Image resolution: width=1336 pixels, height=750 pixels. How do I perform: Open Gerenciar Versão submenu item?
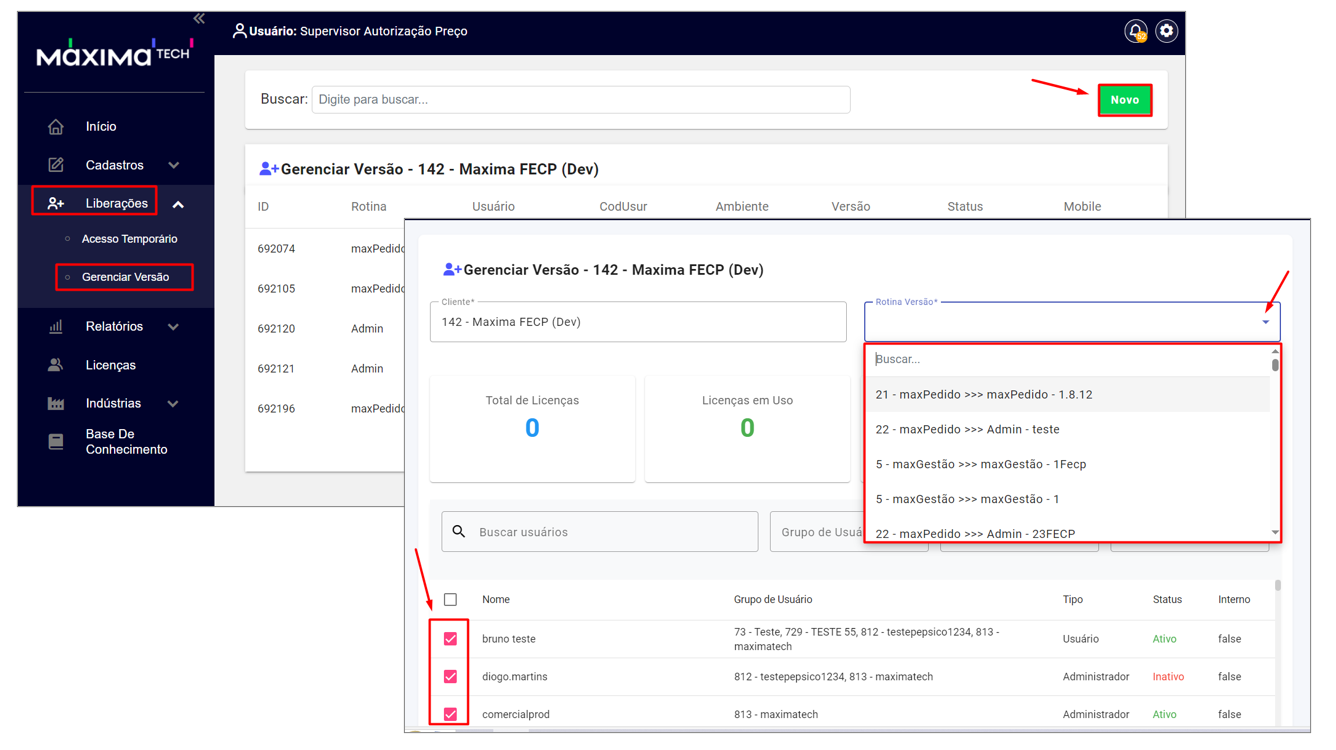tap(125, 277)
